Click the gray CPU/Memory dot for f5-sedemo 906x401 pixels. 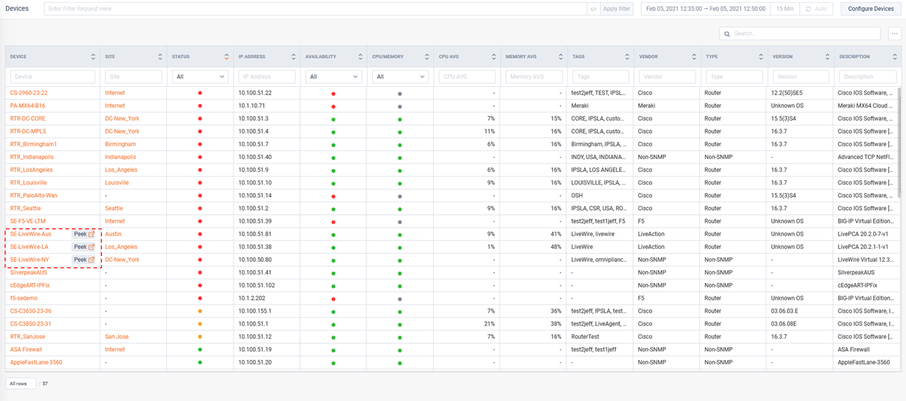(400, 299)
